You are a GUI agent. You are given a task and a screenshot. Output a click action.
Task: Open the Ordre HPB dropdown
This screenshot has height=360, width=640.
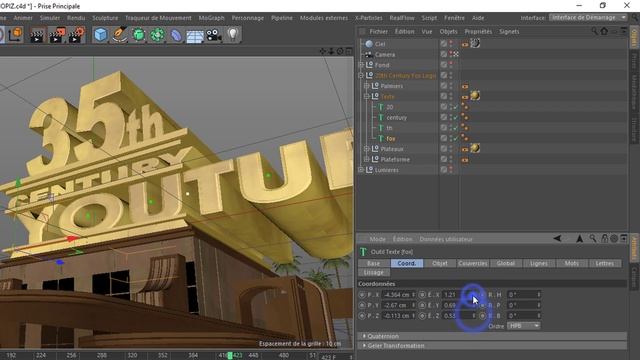(x=524, y=326)
